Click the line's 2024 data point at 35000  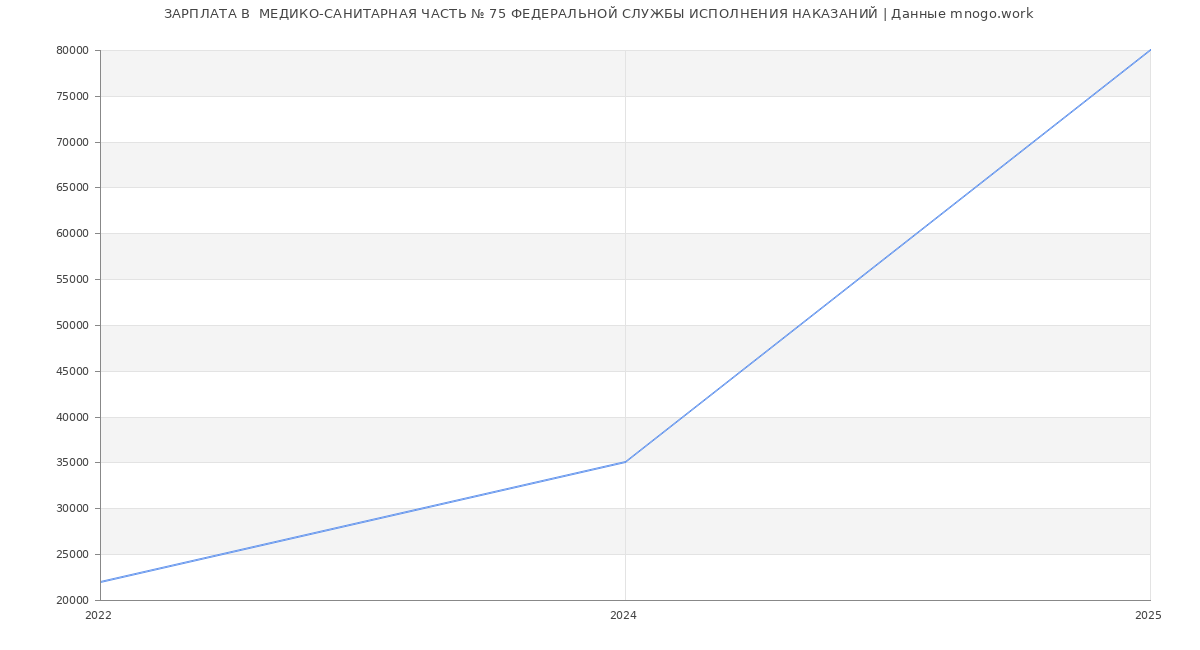625,462
